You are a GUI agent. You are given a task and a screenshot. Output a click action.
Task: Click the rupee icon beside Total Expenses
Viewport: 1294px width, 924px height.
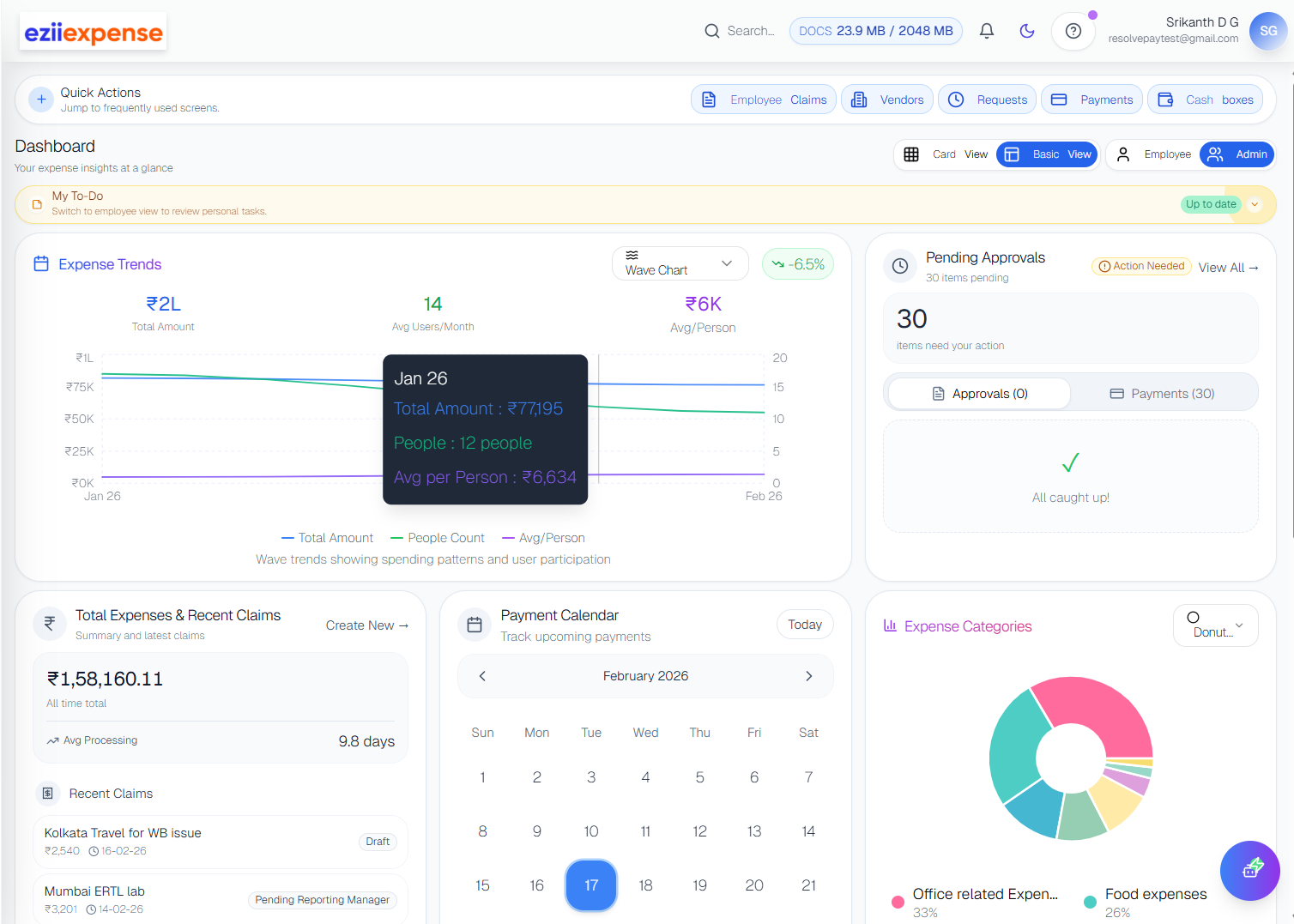[50, 624]
